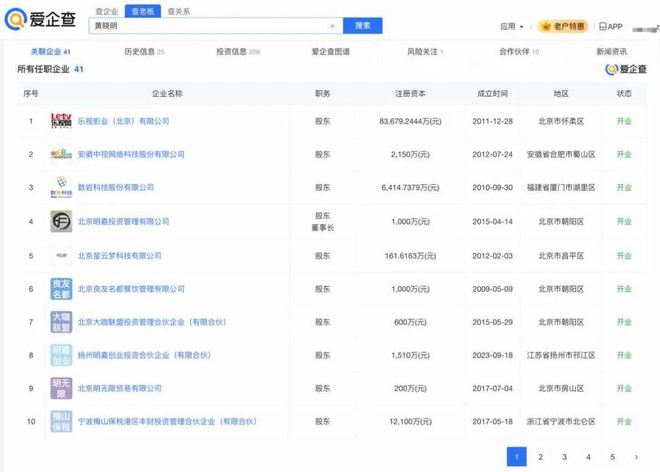Open the 北京星云梦科技 company logo
660x472 pixels.
click(61, 256)
